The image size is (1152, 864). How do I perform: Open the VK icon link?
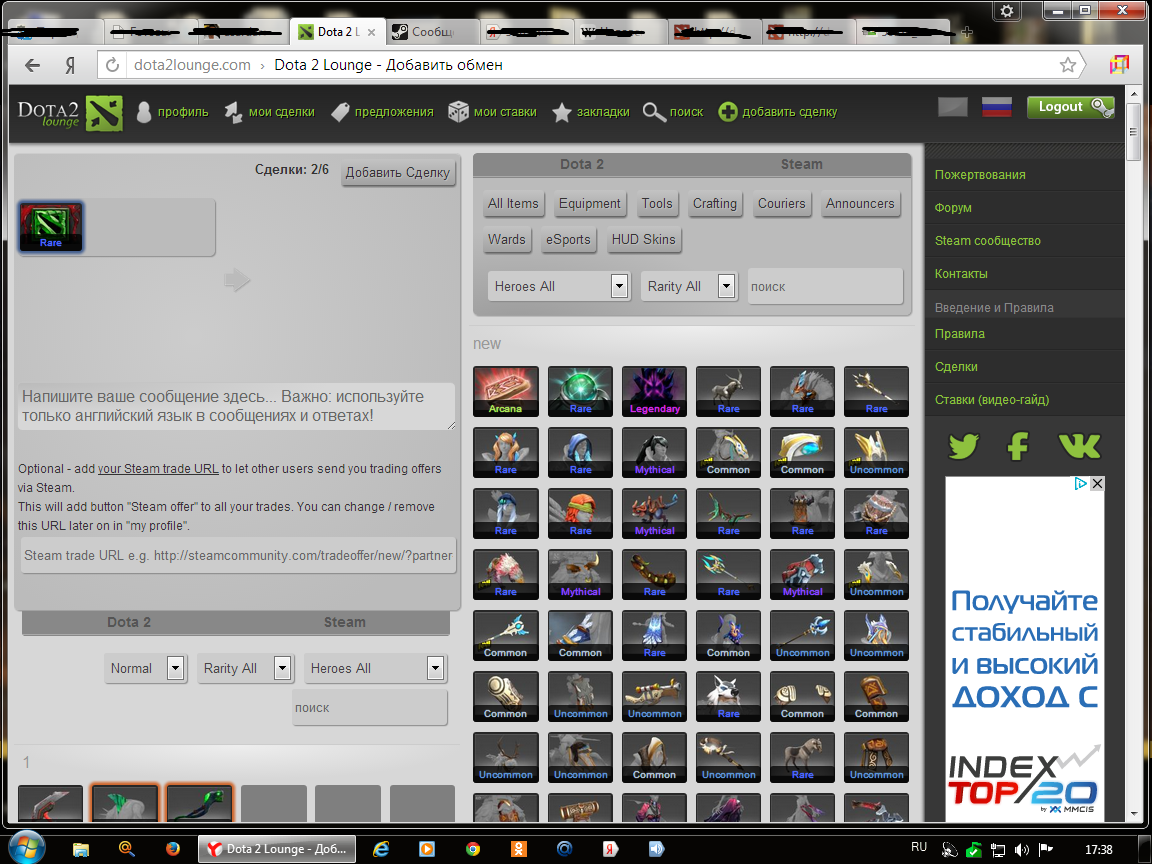click(x=1079, y=446)
